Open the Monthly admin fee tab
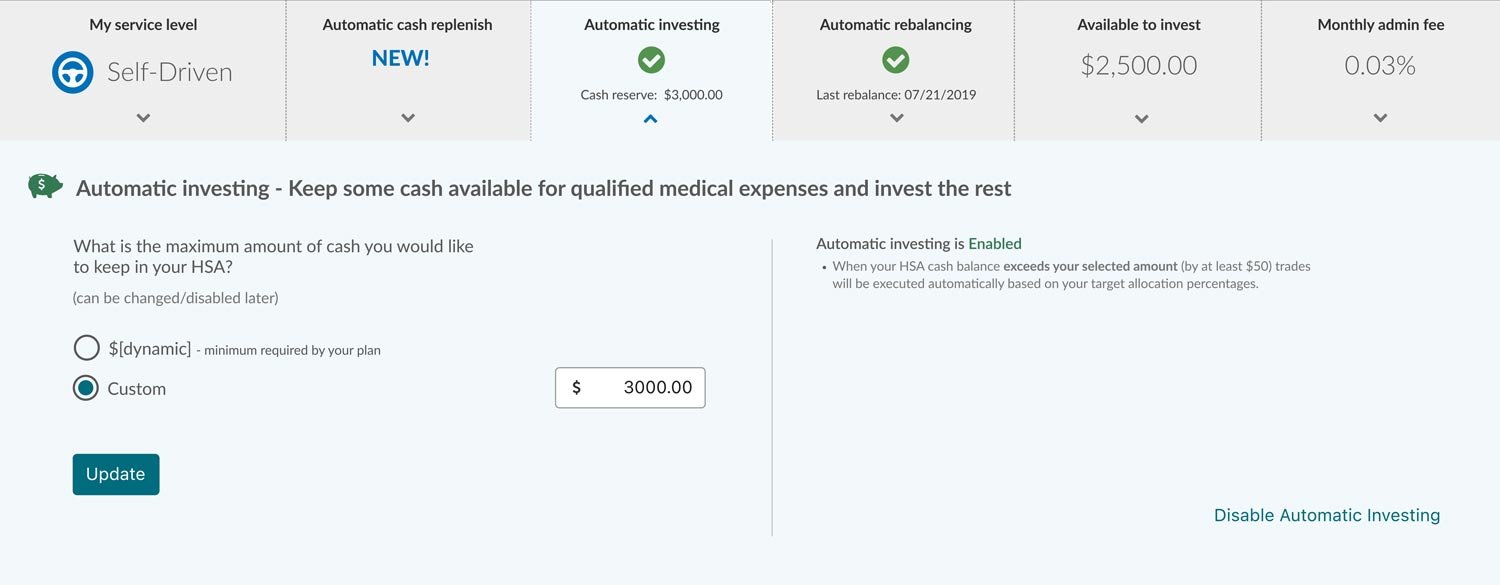The width and height of the screenshot is (1500, 585). [1380, 25]
